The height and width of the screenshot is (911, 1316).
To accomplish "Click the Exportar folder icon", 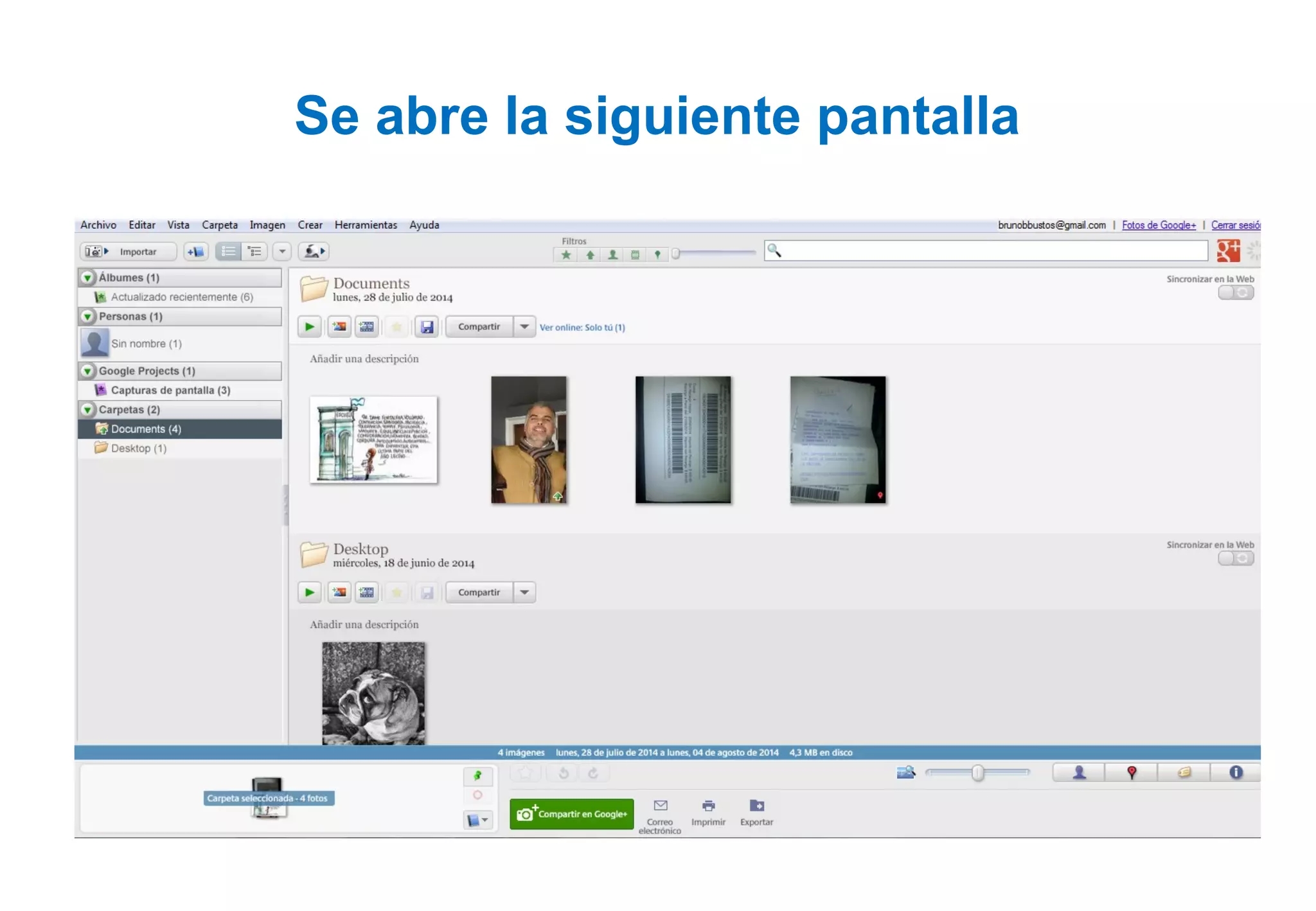I will click(757, 806).
